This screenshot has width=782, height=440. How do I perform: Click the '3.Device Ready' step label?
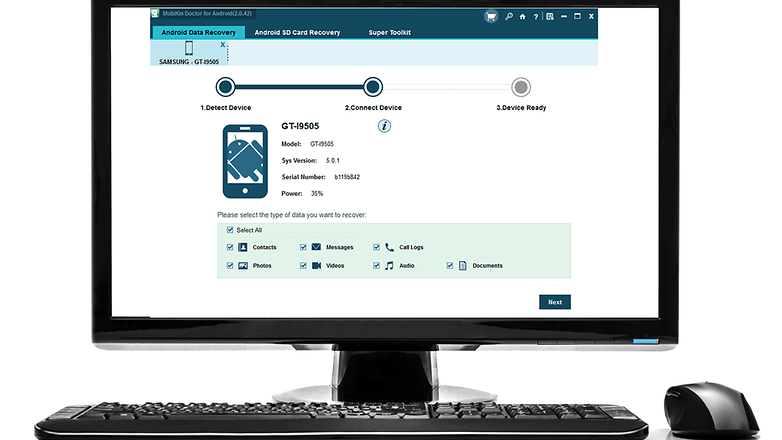coord(521,108)
